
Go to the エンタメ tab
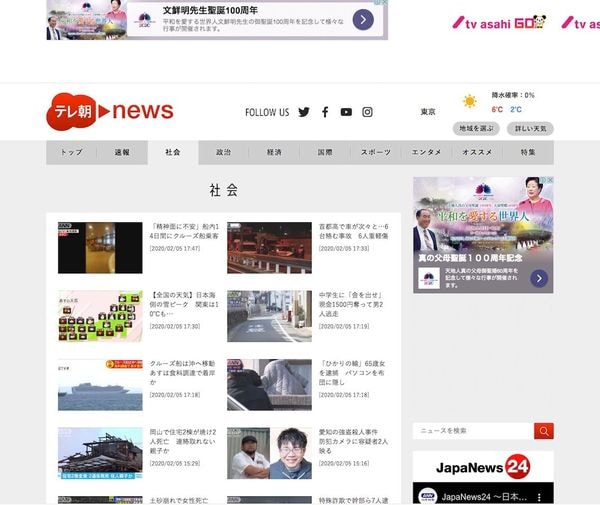(x=427, y=152)
